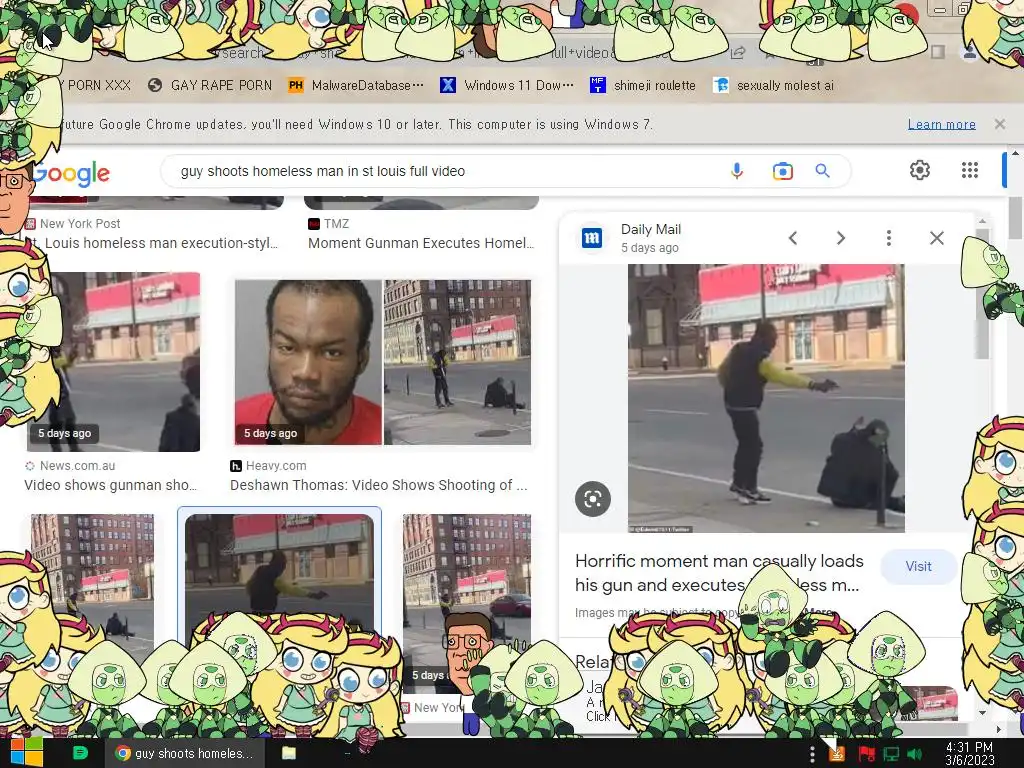The height and width of the screenshot is (768, 1024).
Task: Open the New York Post result title
Action: coord(153,243)
